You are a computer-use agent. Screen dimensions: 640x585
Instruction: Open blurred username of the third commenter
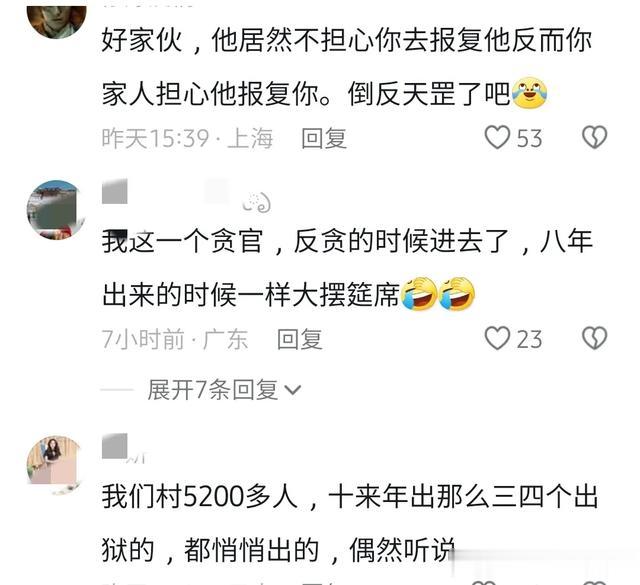point(122,448)
